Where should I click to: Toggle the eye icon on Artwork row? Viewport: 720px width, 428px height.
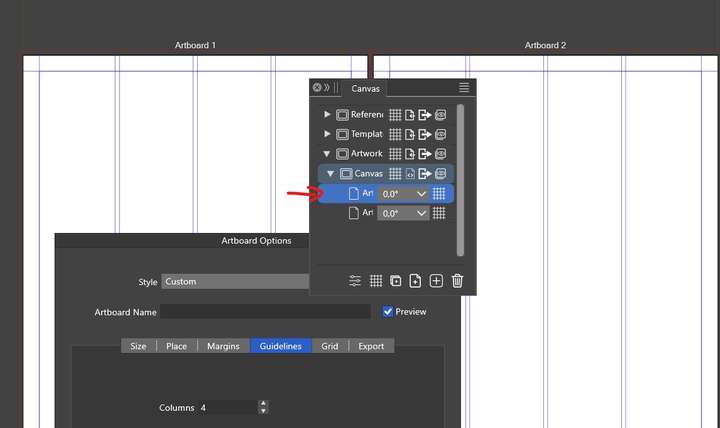[440, 153]
